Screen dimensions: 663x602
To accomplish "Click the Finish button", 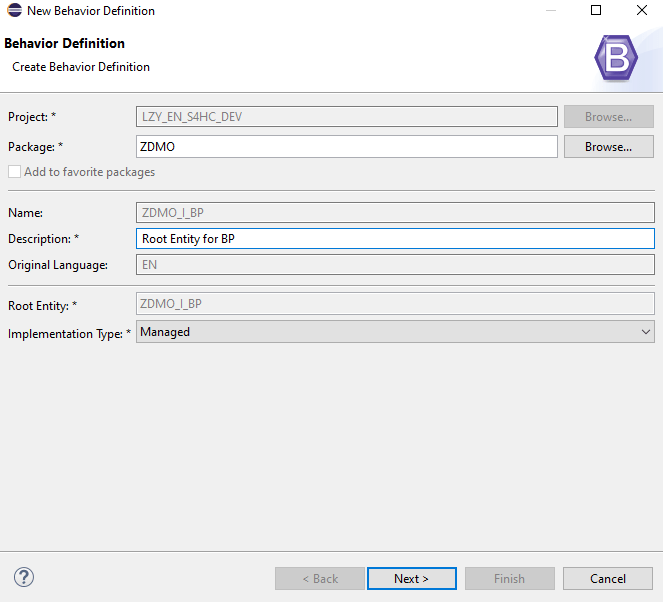I will coord(509,578).
